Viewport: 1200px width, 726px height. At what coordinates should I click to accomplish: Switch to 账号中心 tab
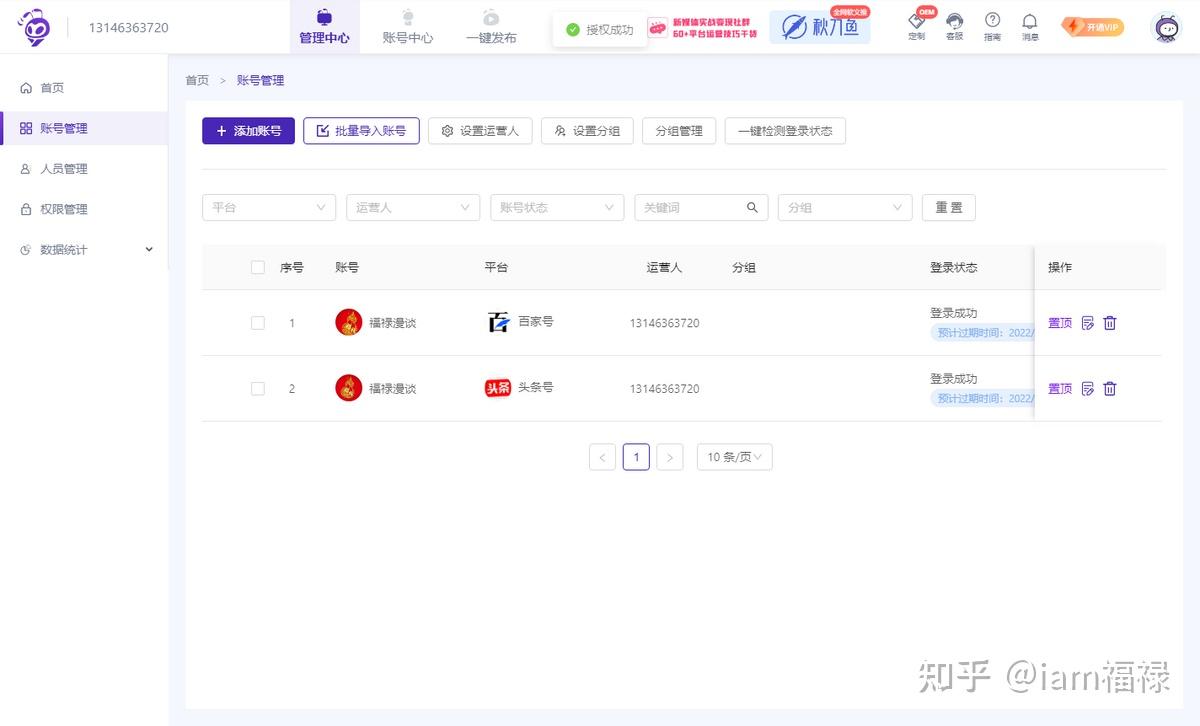[408, 27]
